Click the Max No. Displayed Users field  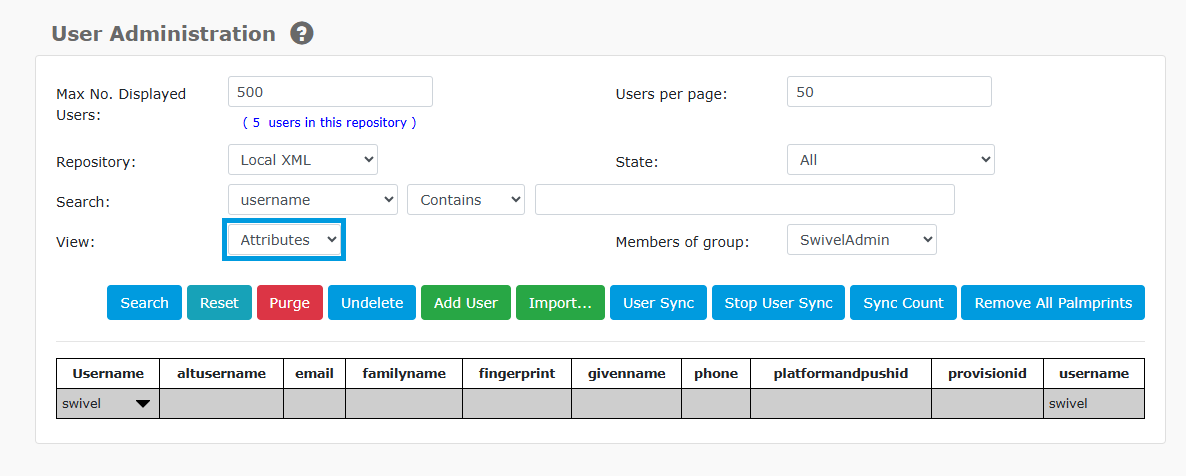click(x=331, y=92)
